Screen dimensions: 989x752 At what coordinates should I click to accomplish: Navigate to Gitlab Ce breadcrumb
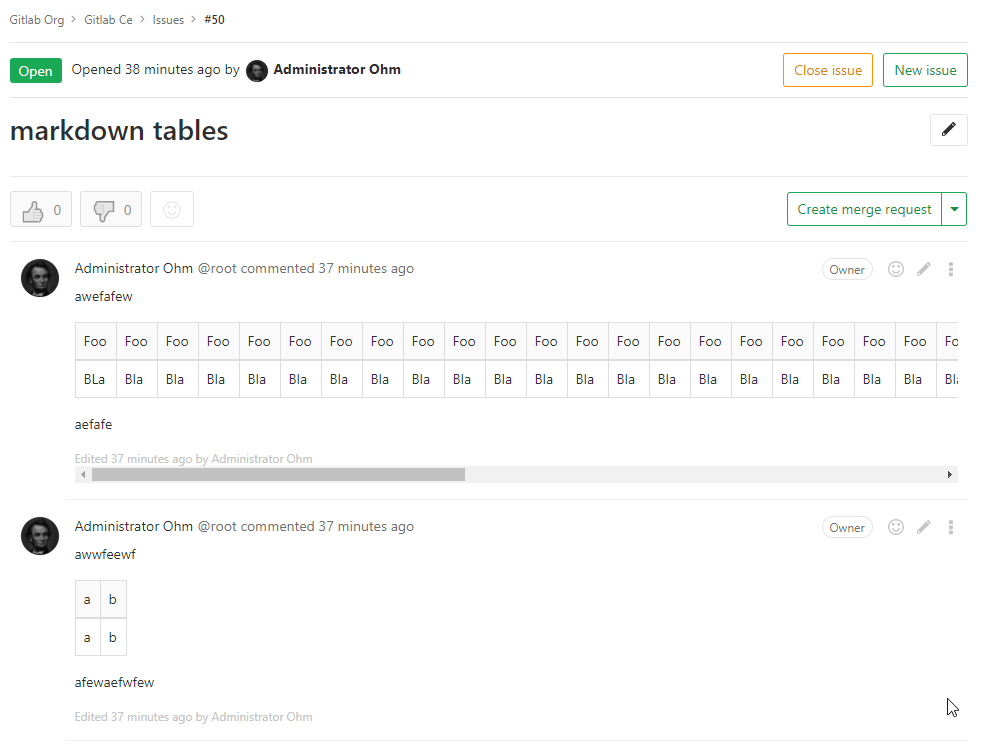tap(108, 20)
